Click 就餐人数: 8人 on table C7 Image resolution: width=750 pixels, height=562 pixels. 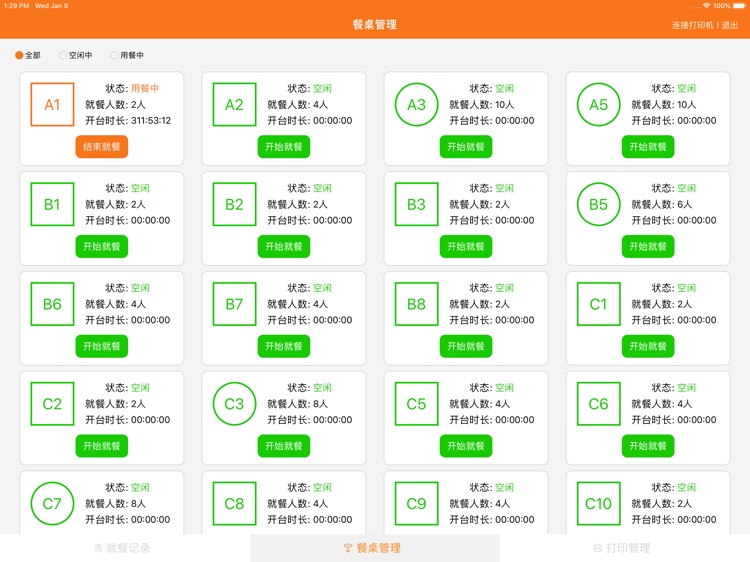[x=115, y=503]
